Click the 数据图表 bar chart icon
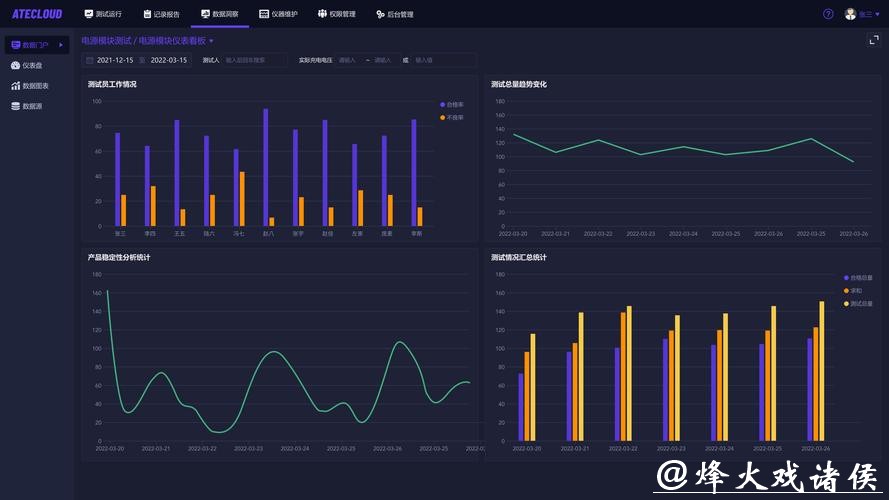Image resolution: width=889 pixels, height=500 pixels. [16, 85]
